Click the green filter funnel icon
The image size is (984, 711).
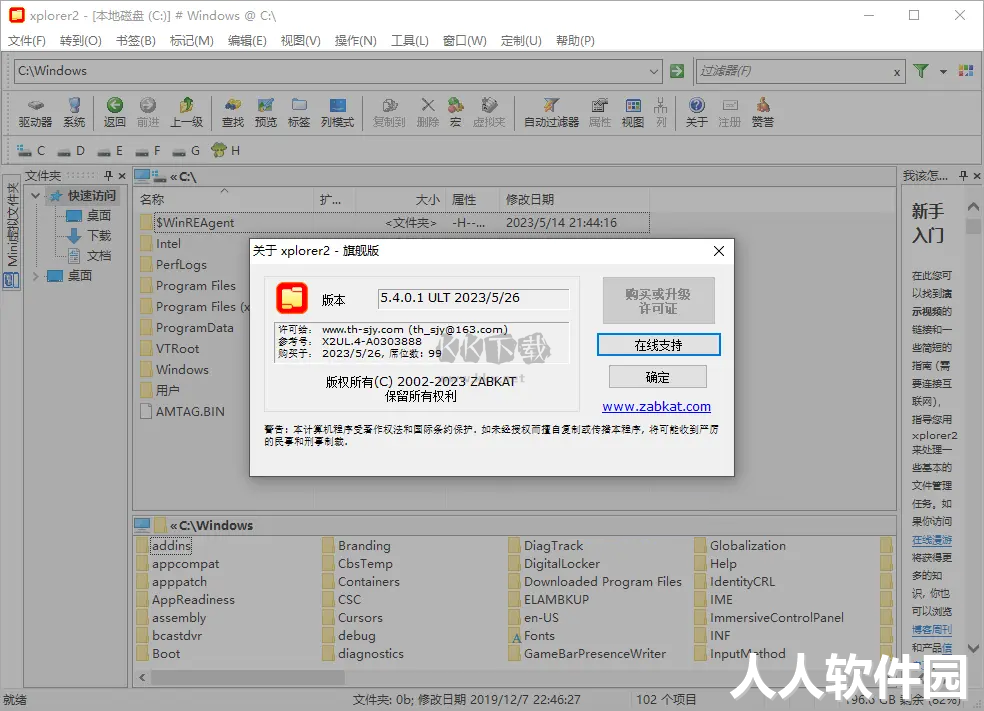point(921,71)
